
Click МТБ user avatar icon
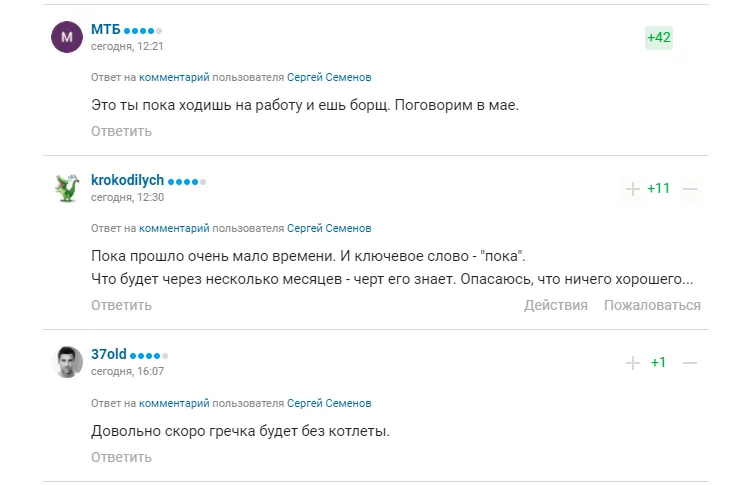(x=67, y=38)
